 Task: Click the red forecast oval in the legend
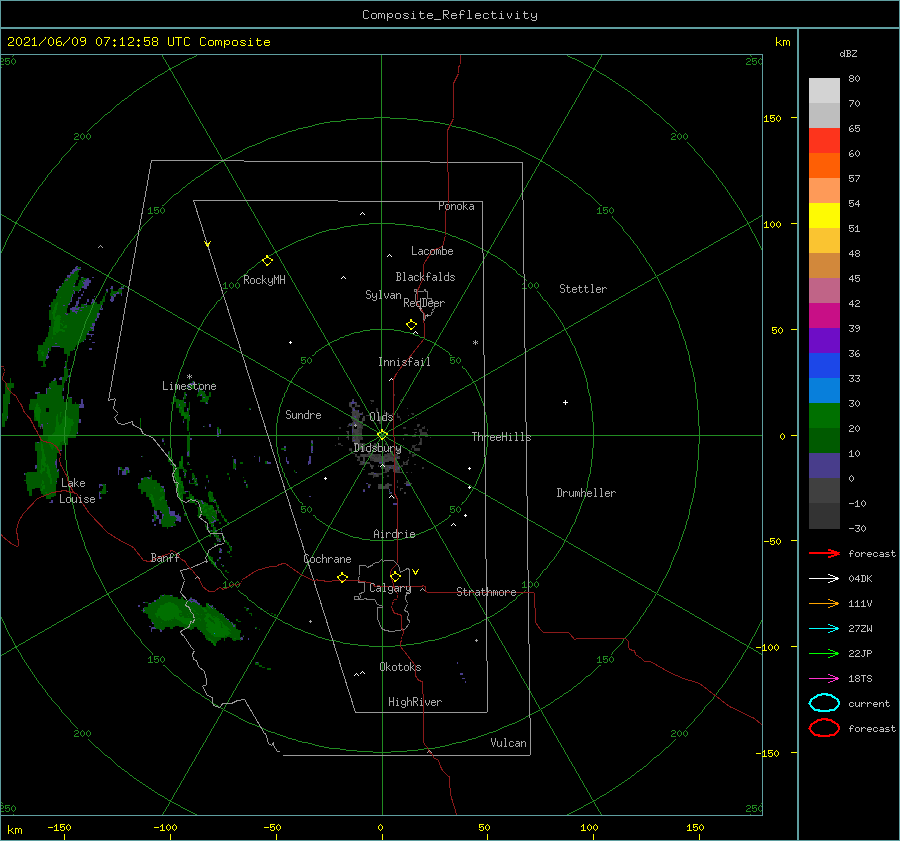coord(824,728)
